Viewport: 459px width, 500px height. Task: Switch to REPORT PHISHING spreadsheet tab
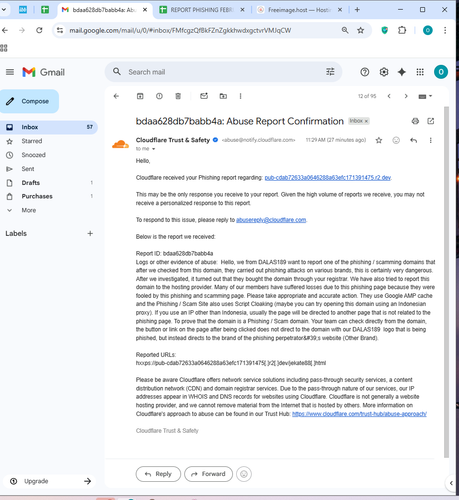pos(202,10)
